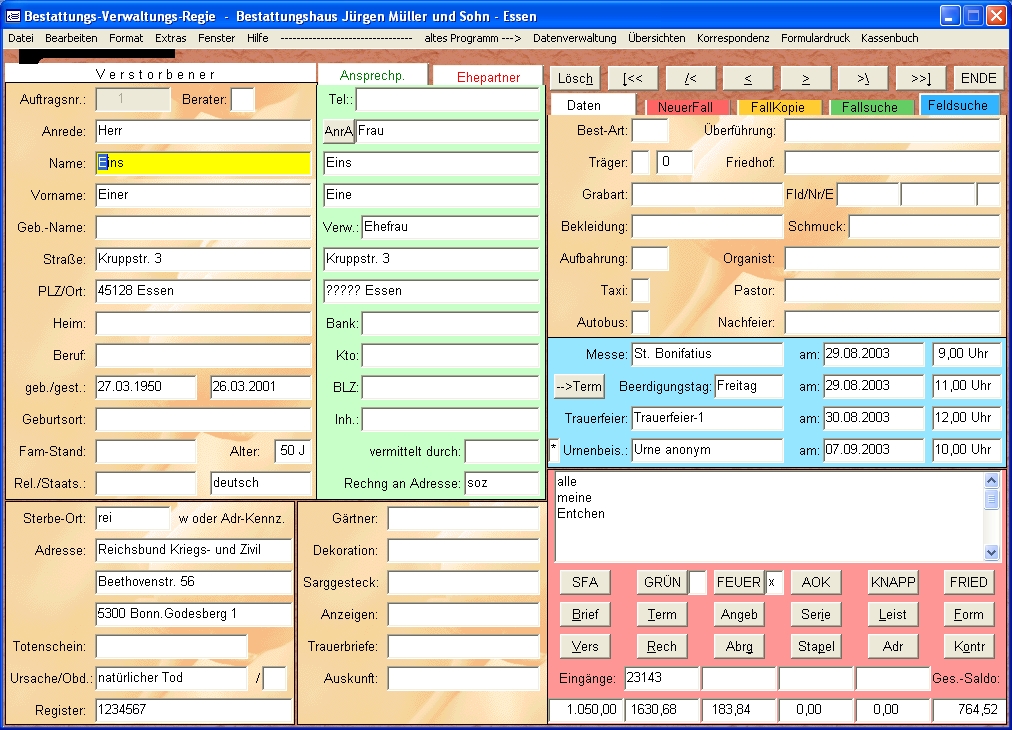Click the Leist button

point(893,614)
